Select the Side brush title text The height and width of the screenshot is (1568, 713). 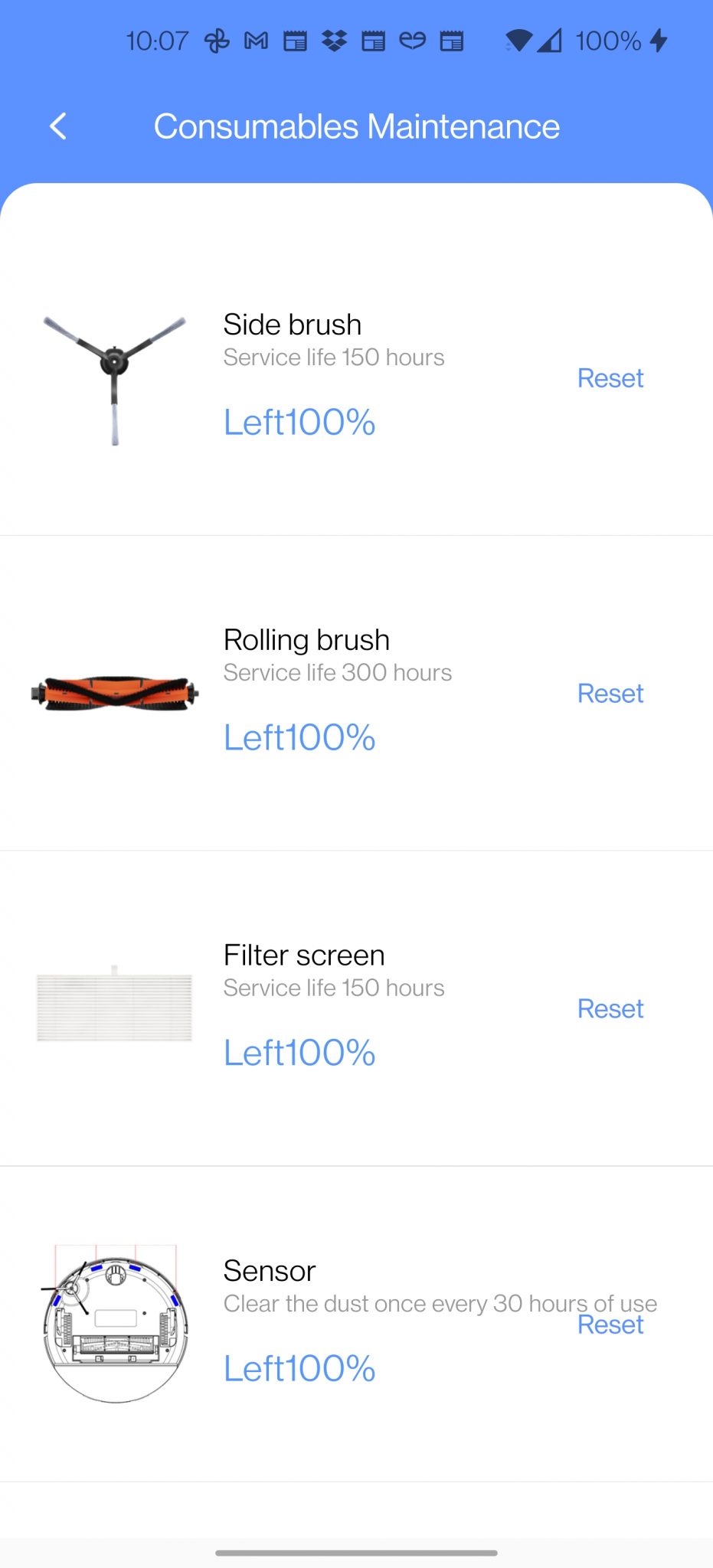(293, 325)
